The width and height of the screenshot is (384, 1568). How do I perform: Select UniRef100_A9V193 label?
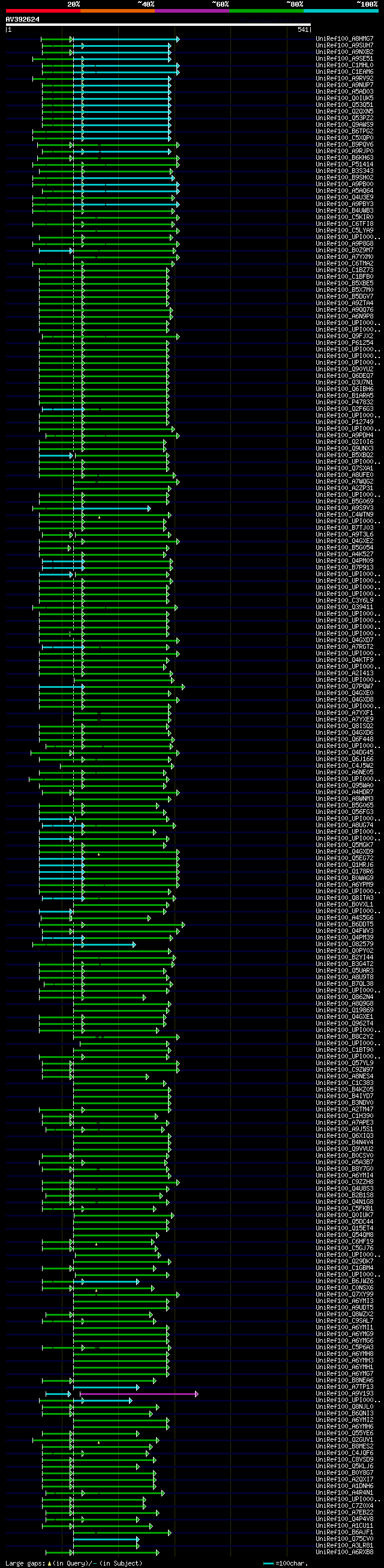(x=344, y=1394)
